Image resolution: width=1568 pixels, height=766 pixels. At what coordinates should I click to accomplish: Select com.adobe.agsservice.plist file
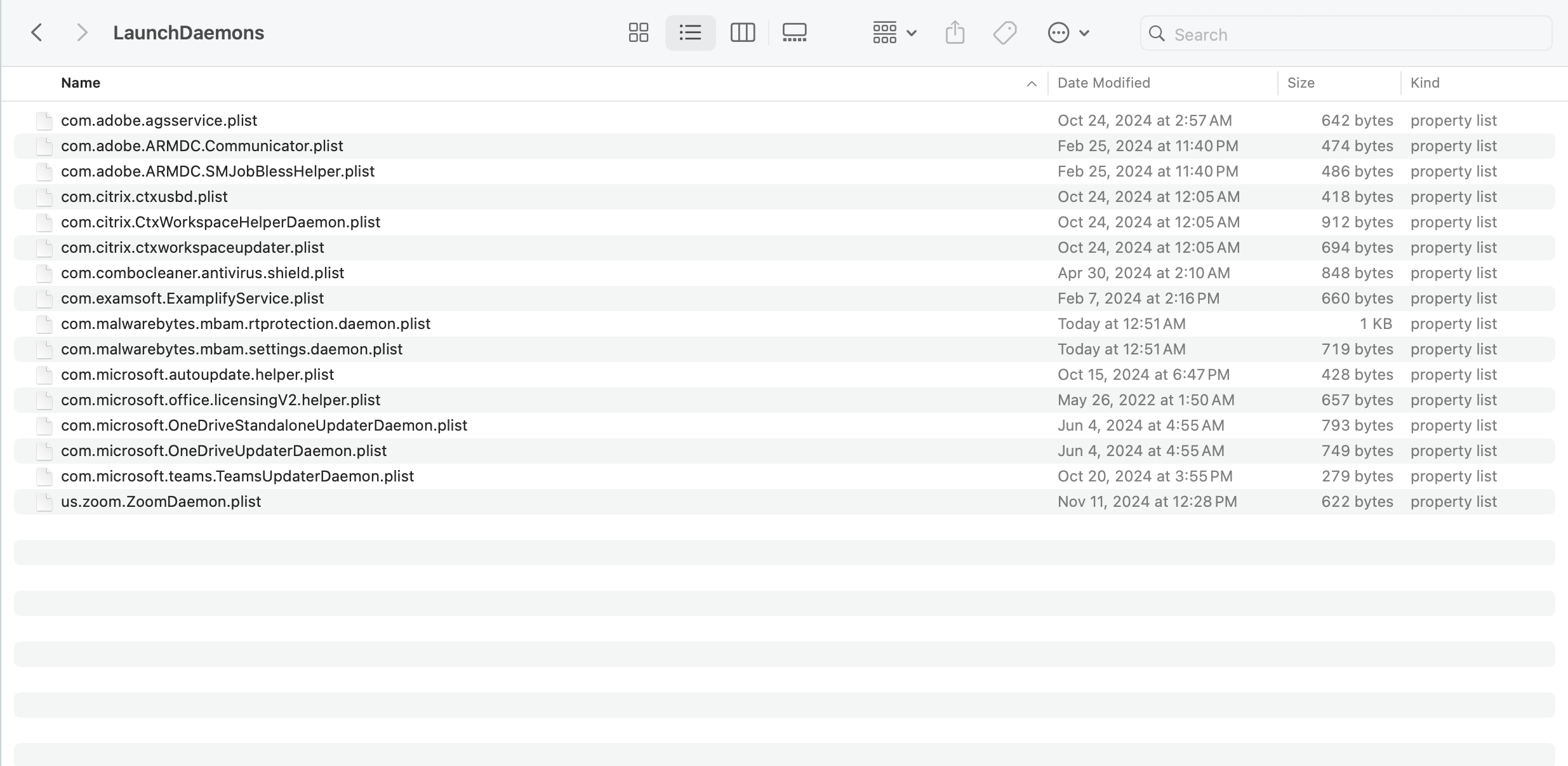pyautogui.click(x=159, y=121)
